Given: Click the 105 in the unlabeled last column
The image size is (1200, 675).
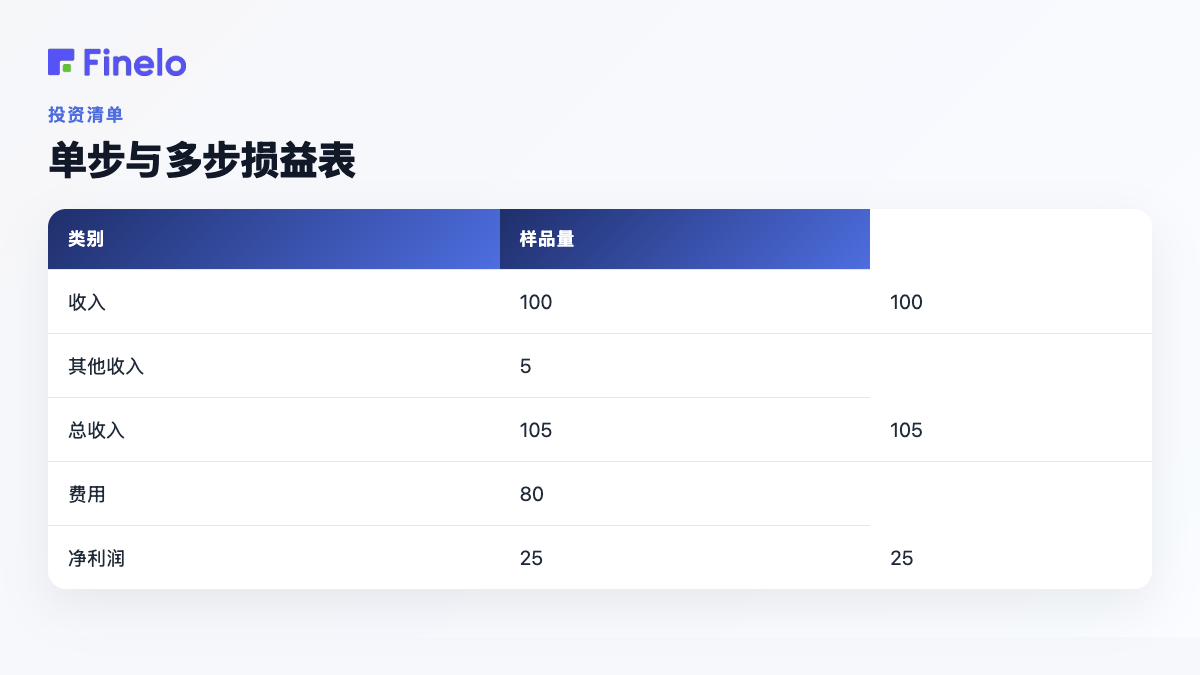Looking at the screenshot, I should pyautogui.click(x=906, y=430).
